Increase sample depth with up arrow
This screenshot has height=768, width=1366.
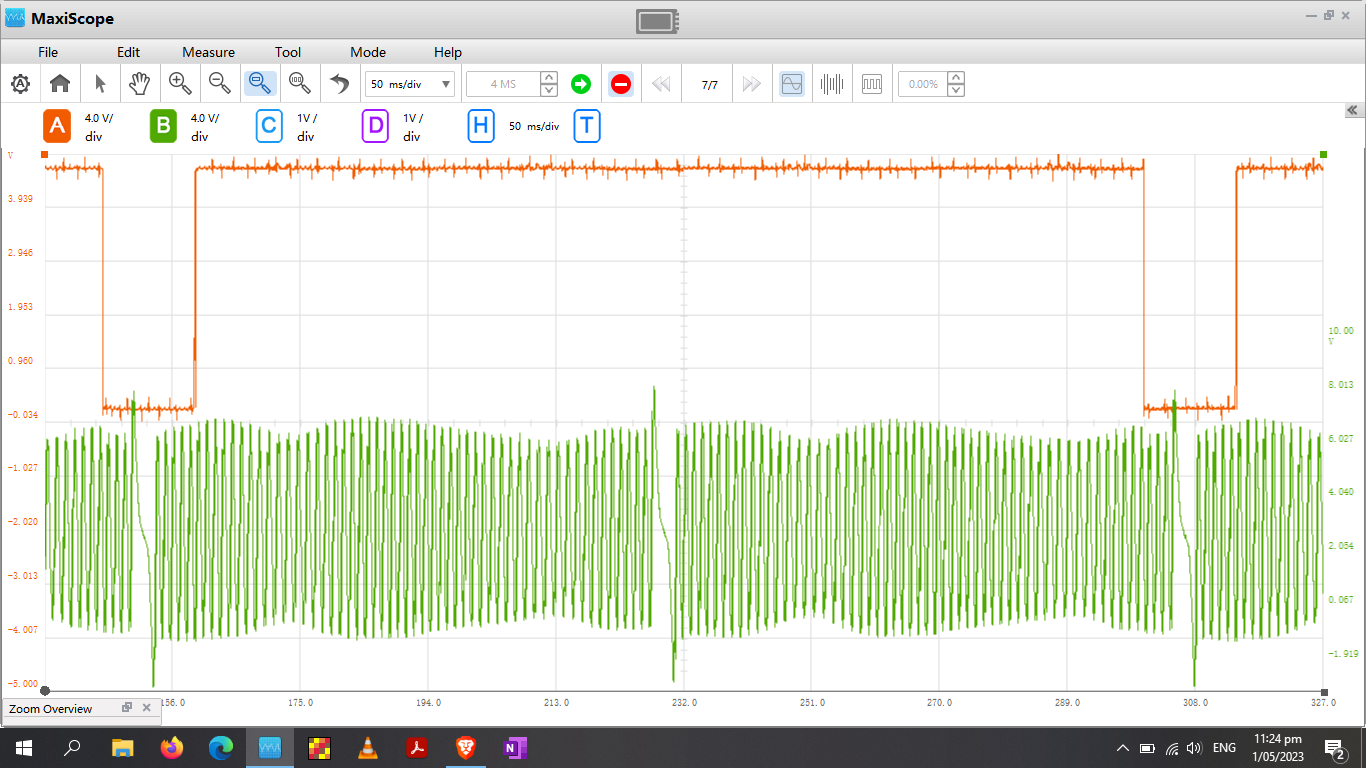[549, 78]
